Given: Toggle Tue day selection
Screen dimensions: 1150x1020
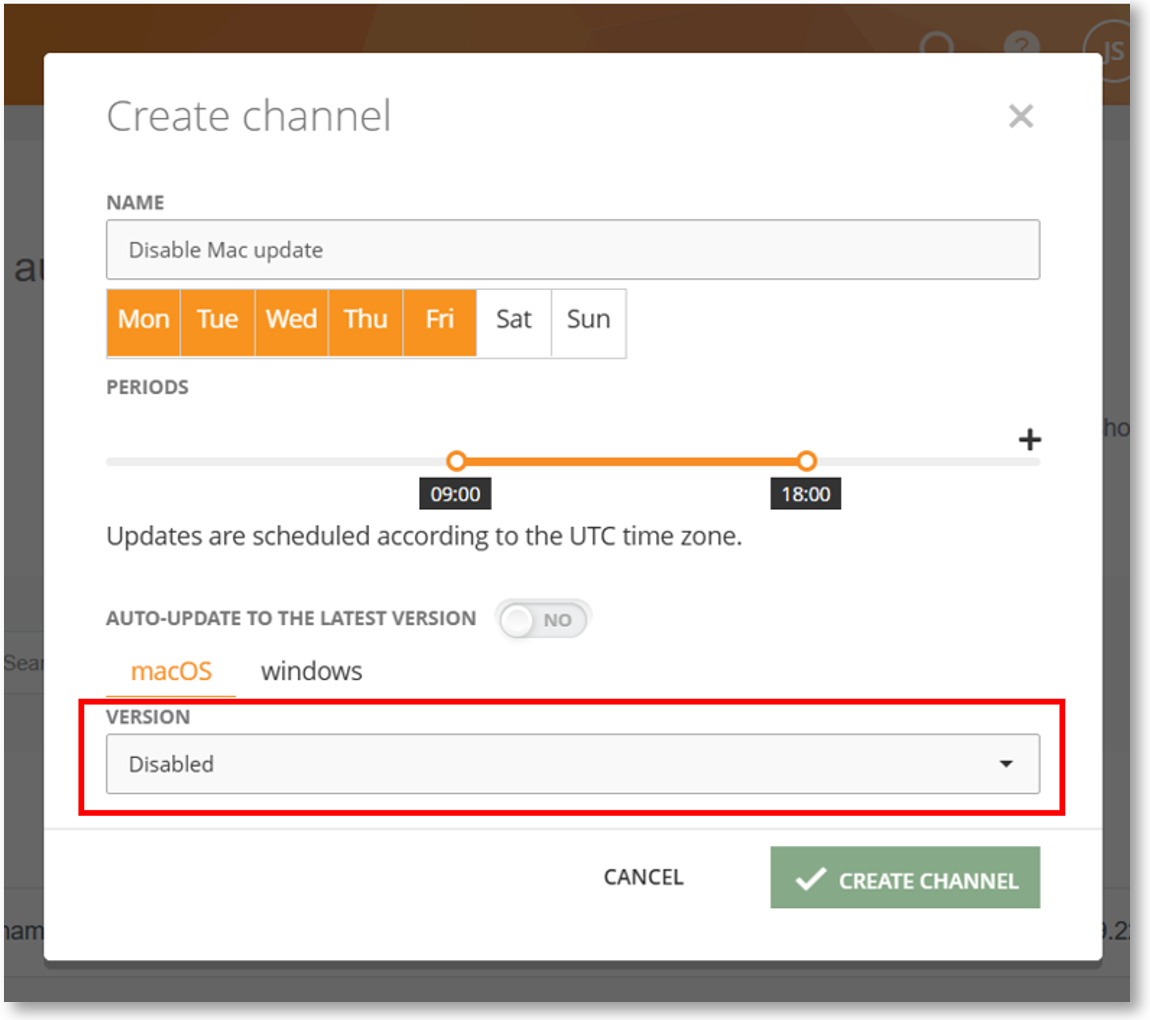Looking at the screenshot, I should (218, 323).
